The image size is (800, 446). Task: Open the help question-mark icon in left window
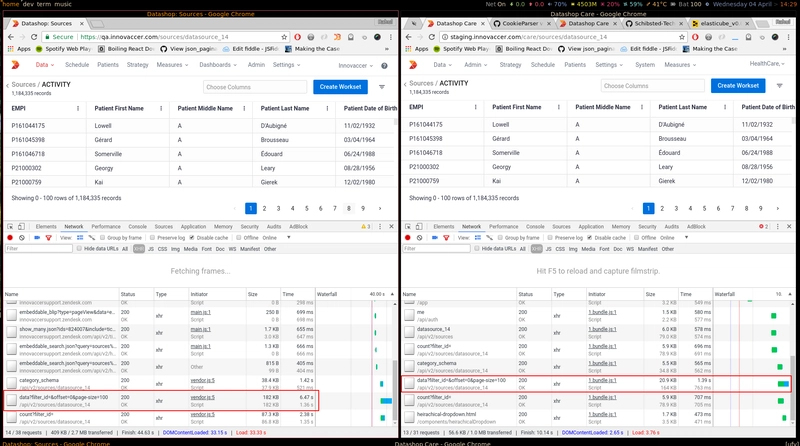(384, 65)
